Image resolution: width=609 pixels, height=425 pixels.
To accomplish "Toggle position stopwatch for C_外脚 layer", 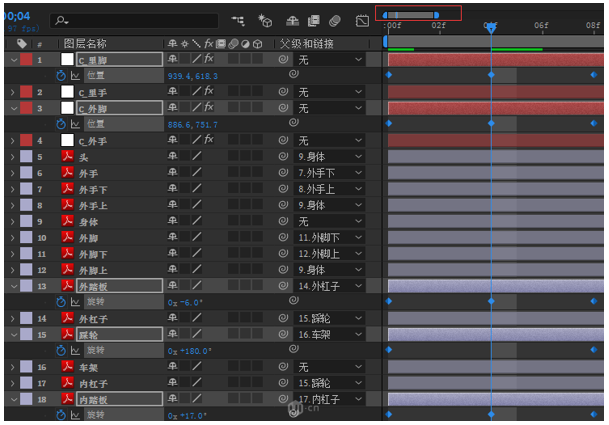I will point(61,124).
